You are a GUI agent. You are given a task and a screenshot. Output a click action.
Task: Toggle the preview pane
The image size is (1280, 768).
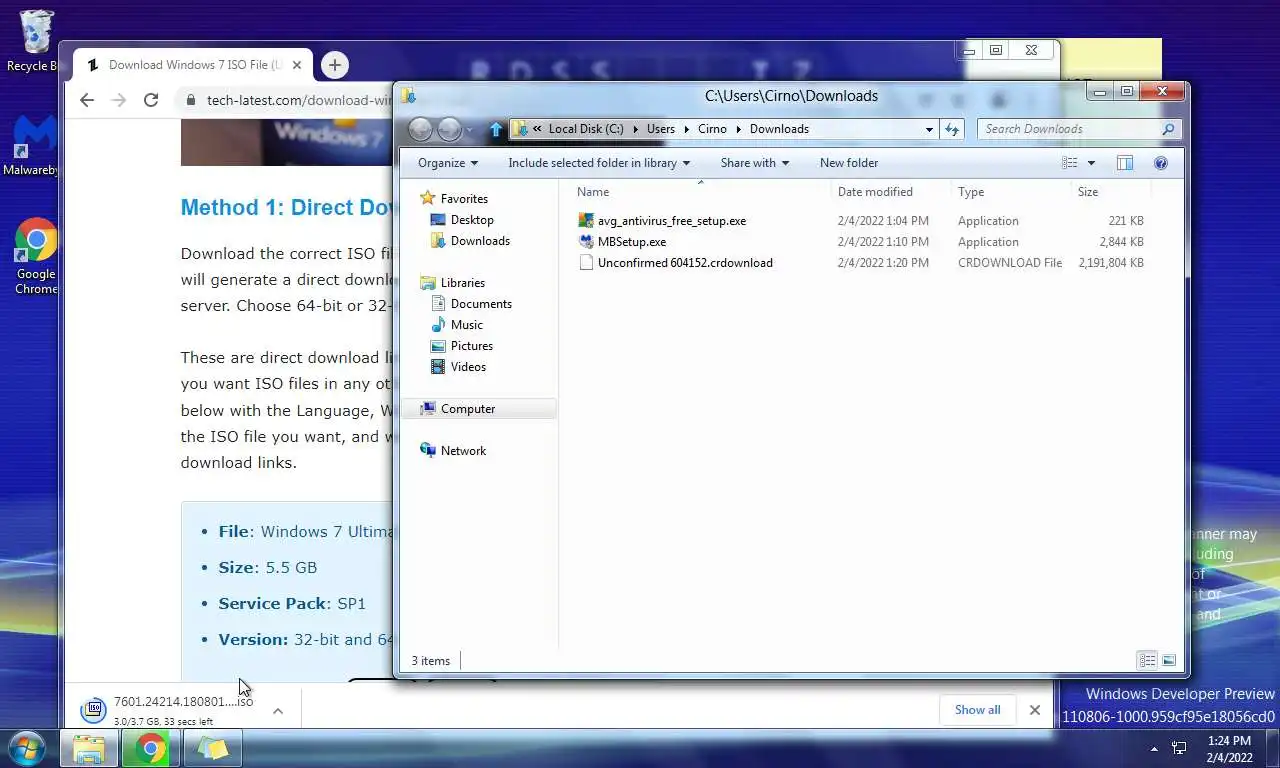pyautogui.click(x=1125, y=163)
